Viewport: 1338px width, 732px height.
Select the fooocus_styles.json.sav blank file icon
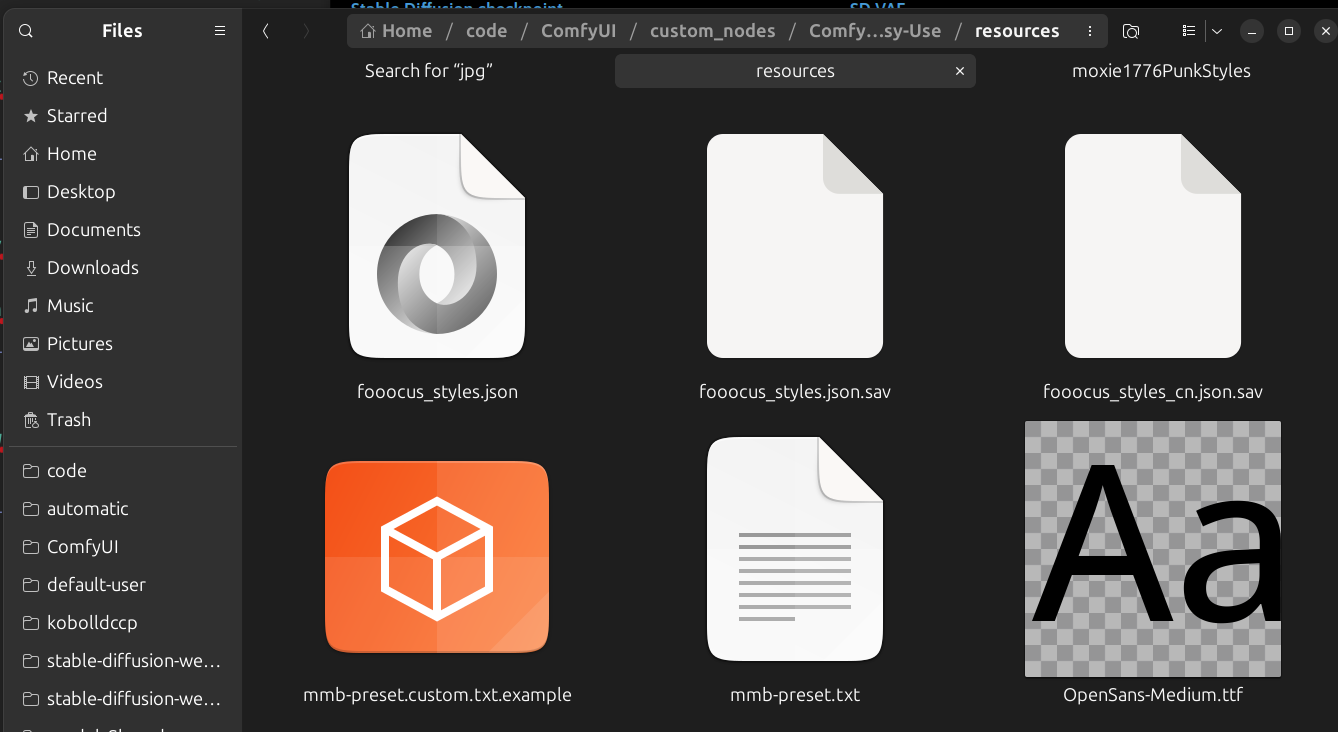tap(795, 246)
